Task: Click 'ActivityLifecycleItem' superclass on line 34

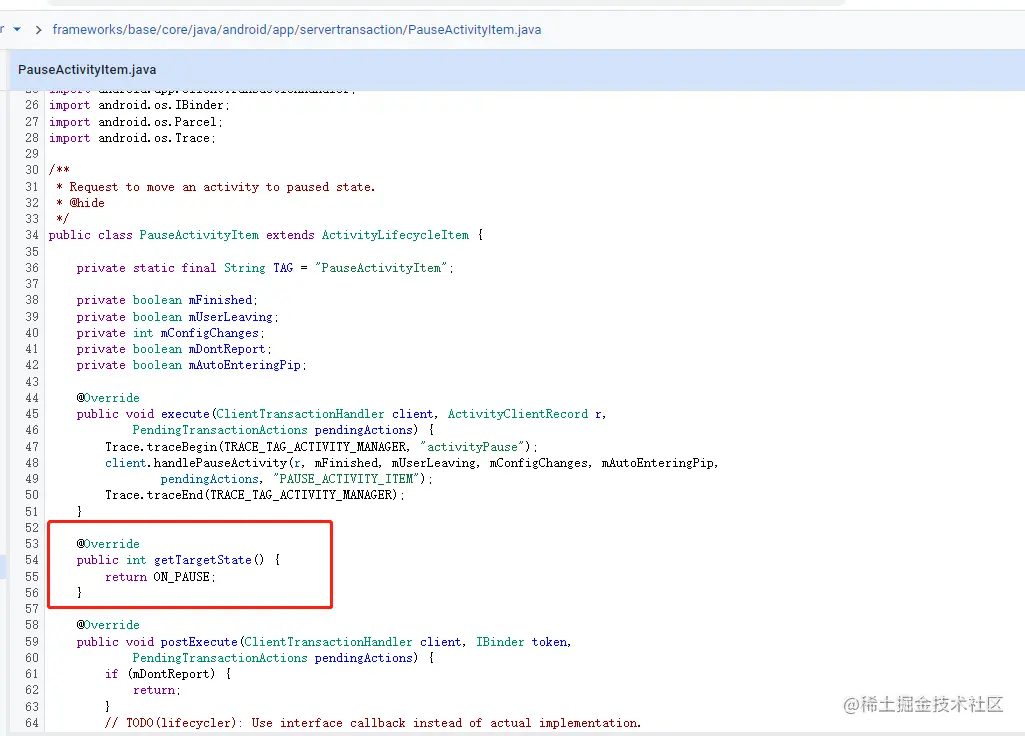Action: click(395, 235)
